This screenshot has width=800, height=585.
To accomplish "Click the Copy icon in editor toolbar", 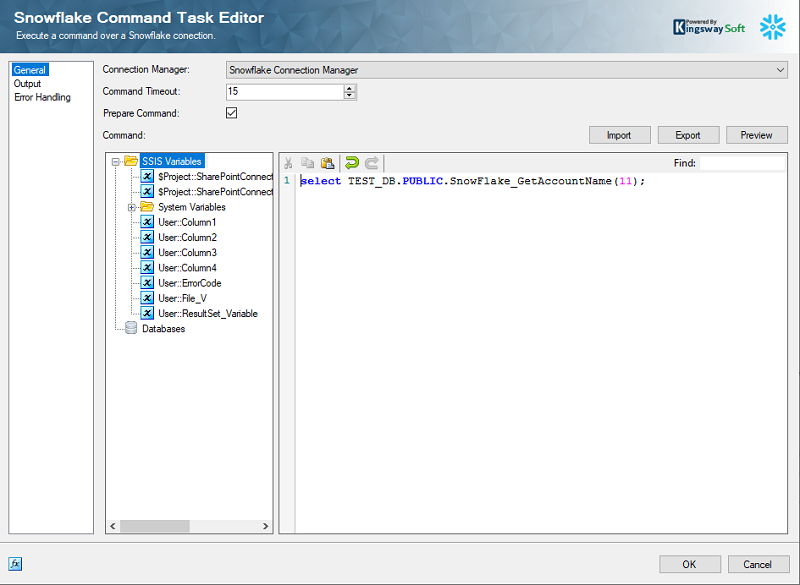I will pyautogui.click(x=307, y=163).
